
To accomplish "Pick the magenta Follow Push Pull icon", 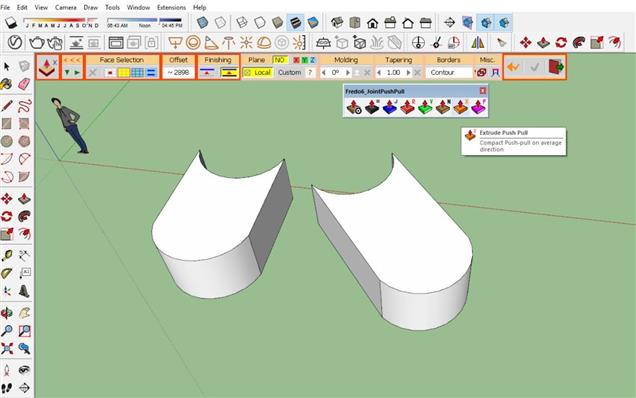I will (479, 107).
